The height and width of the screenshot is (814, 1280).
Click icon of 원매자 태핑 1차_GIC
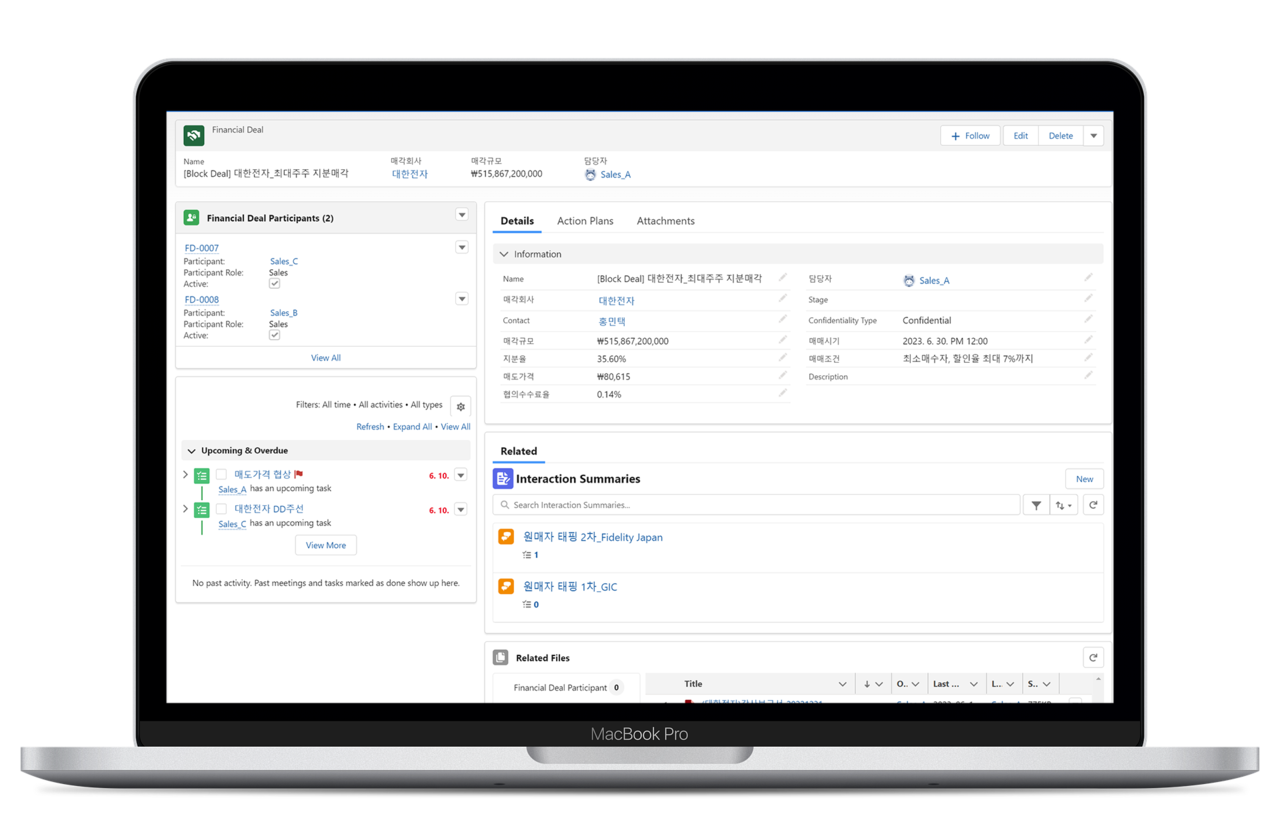507,587
